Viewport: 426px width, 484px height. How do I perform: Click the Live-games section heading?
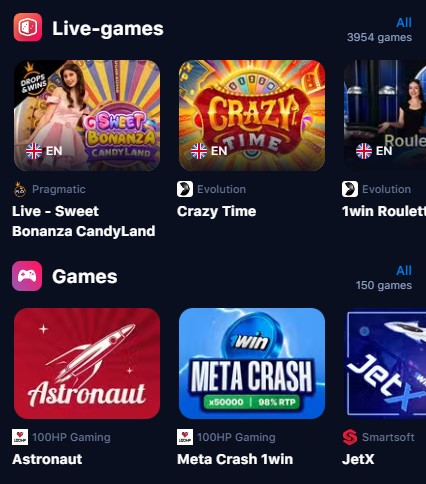click(108, 28)
